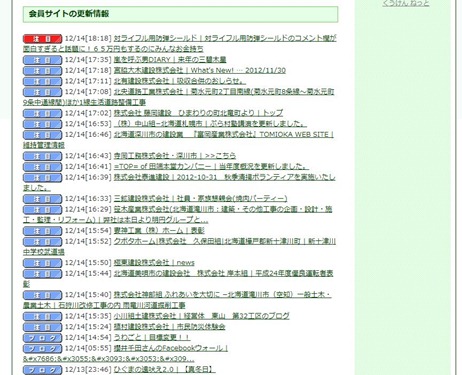Click the 注目 badge beside 12/14[15:35]

click(x=42, y=316)
